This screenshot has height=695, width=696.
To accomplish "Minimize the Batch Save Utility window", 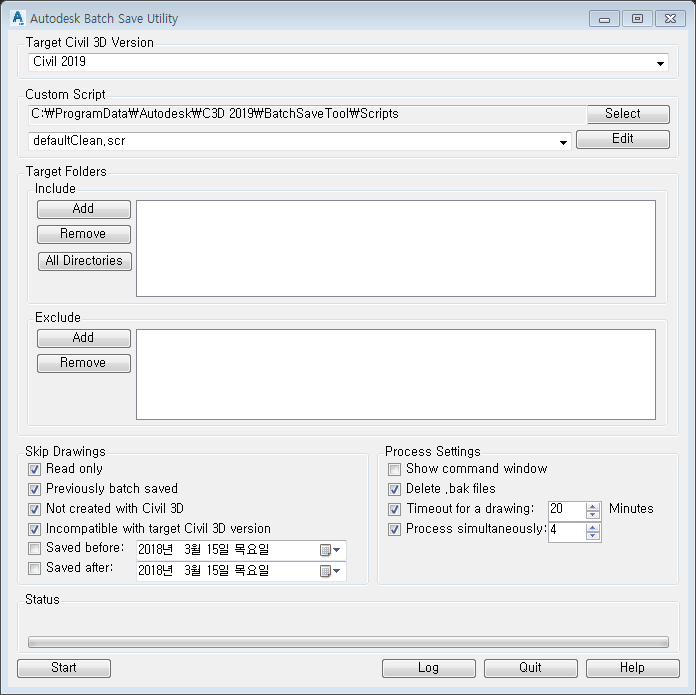I will pyautogui.click(x=605, y=19).
